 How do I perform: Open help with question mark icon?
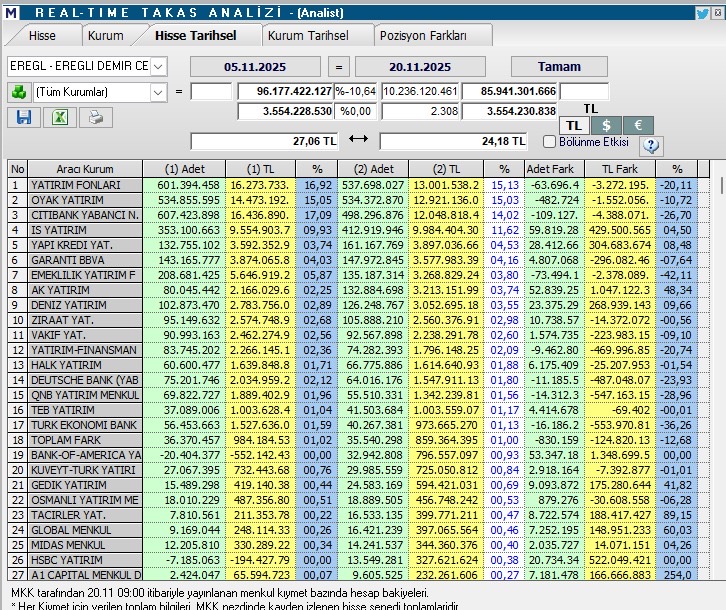(x=650, y=145)
